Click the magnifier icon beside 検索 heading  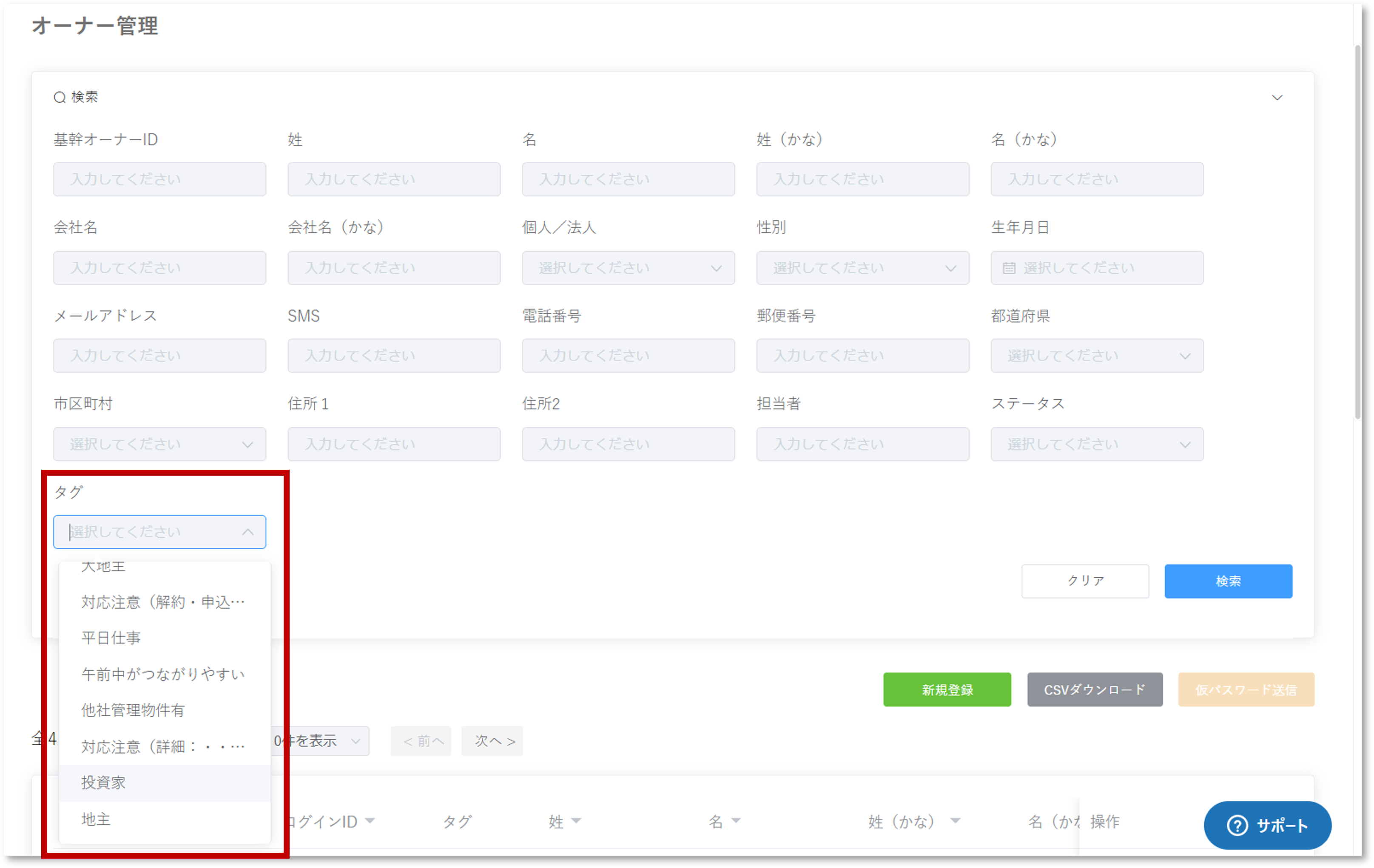point(60,97)
